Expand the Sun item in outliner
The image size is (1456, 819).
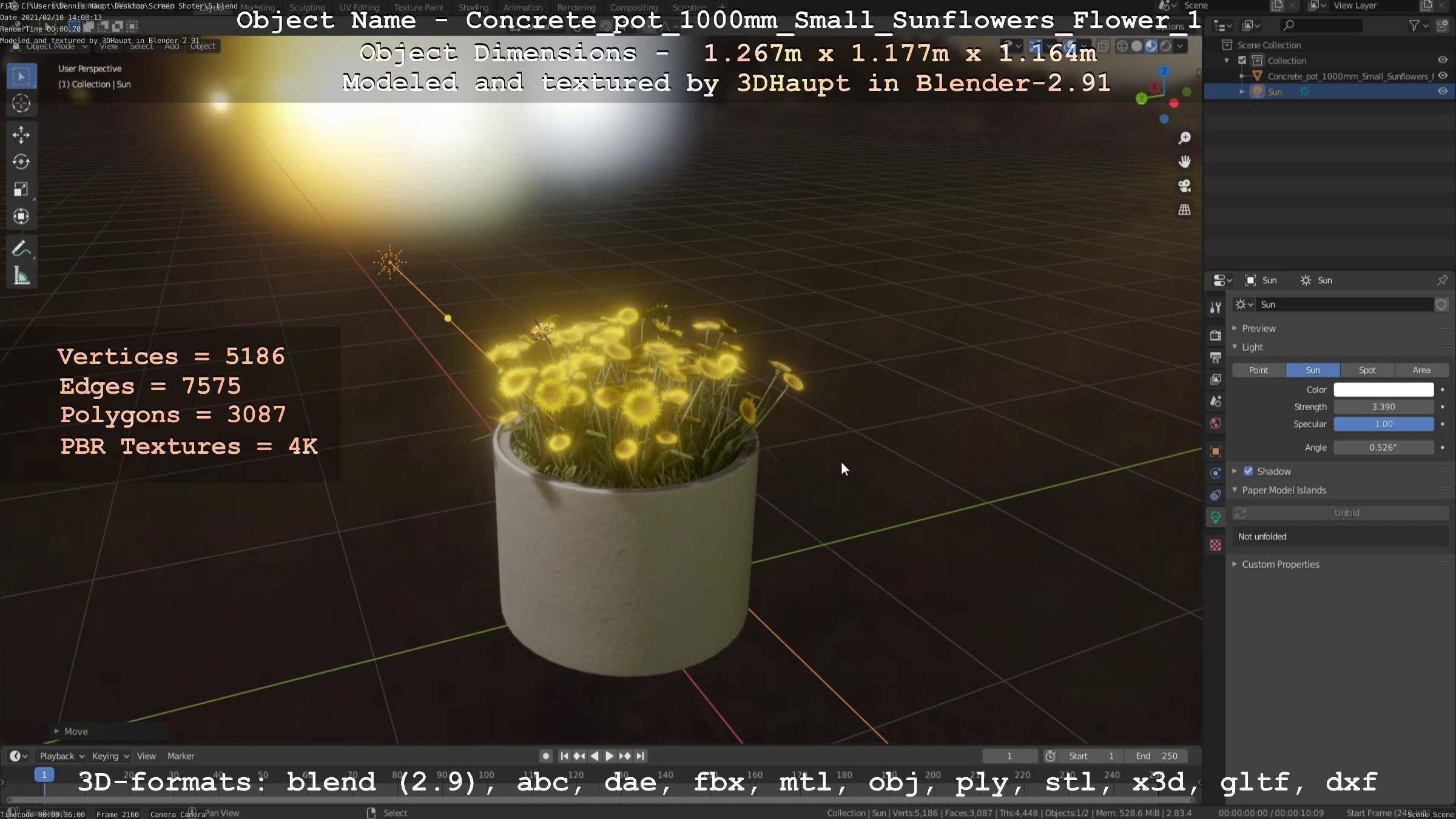[x=1242, y=92]
